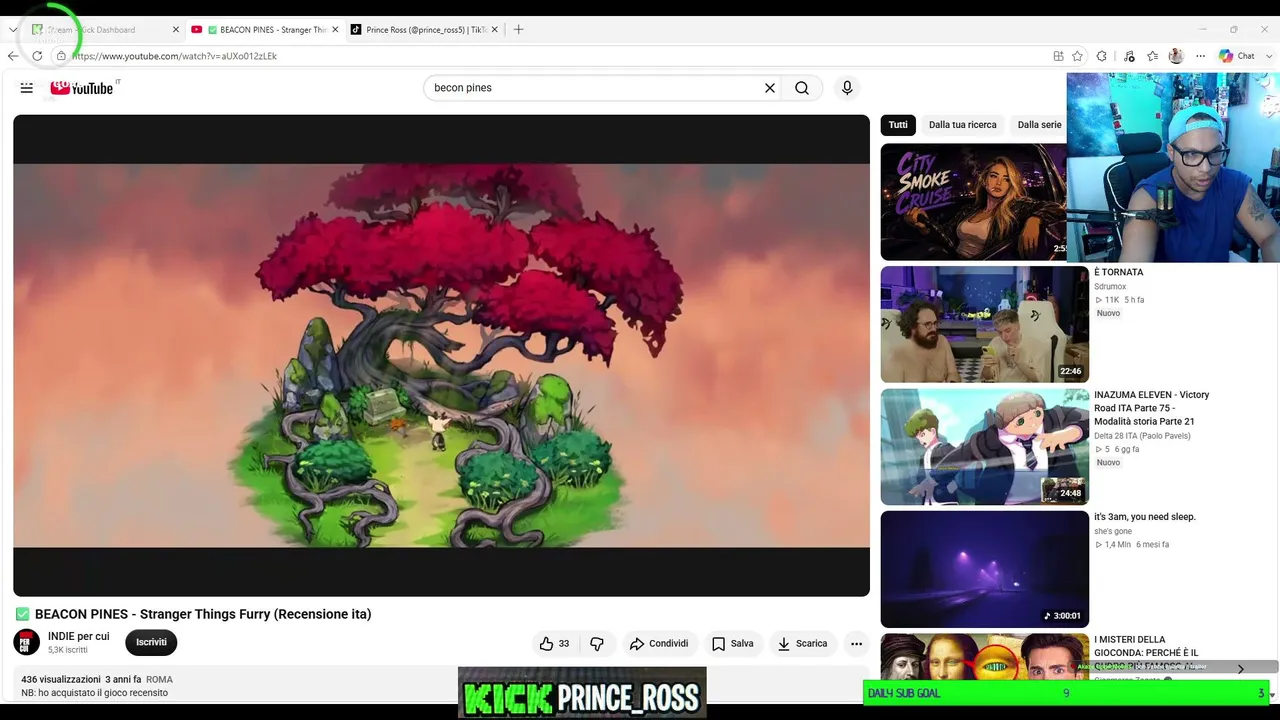This screenshot has height=720, width=1280.
Task: Open the Sdrumox channel name
Action: [x=1110, y=287]
